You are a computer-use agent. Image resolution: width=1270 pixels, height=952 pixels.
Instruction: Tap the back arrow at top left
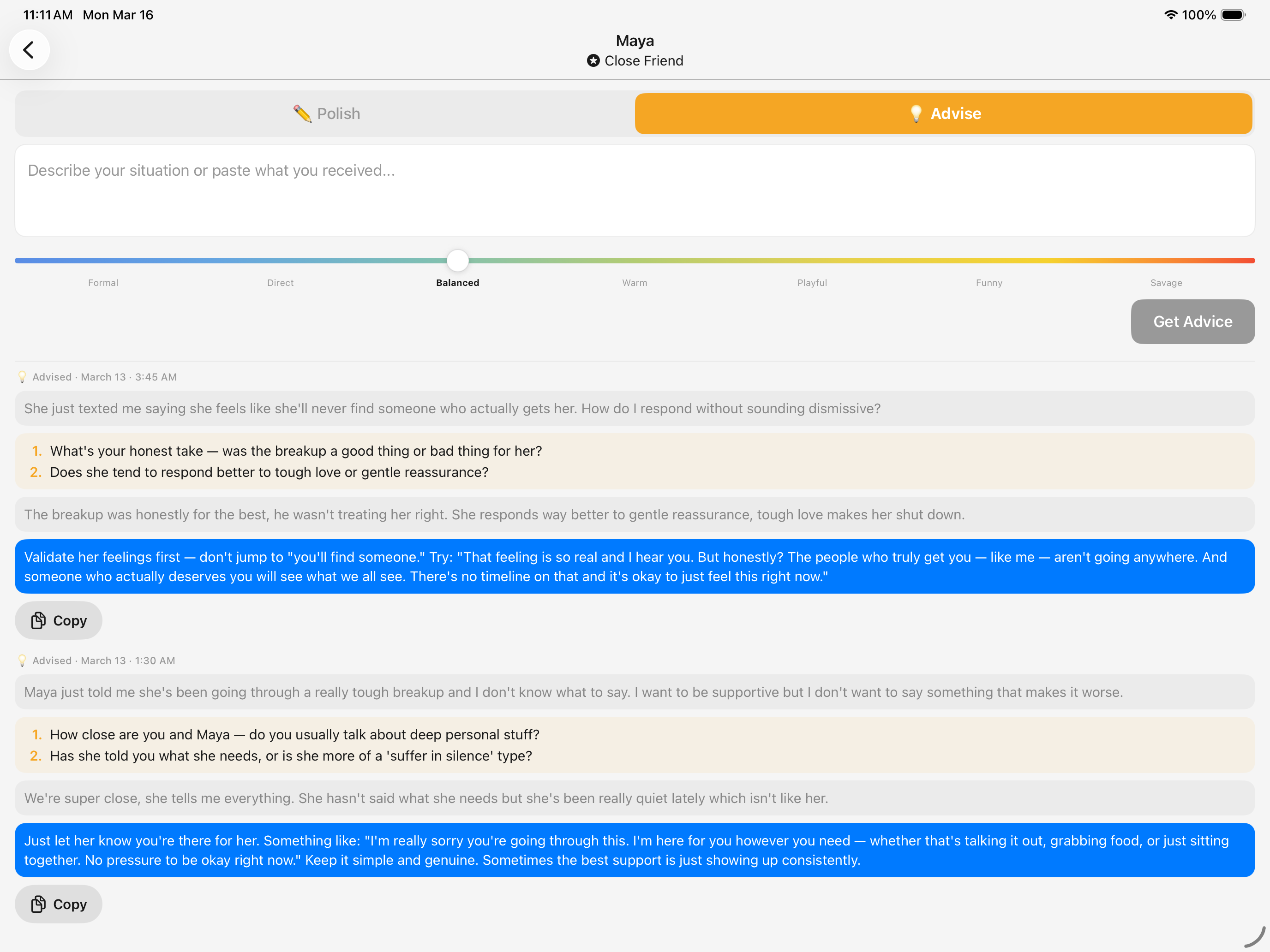coord(29,50)
